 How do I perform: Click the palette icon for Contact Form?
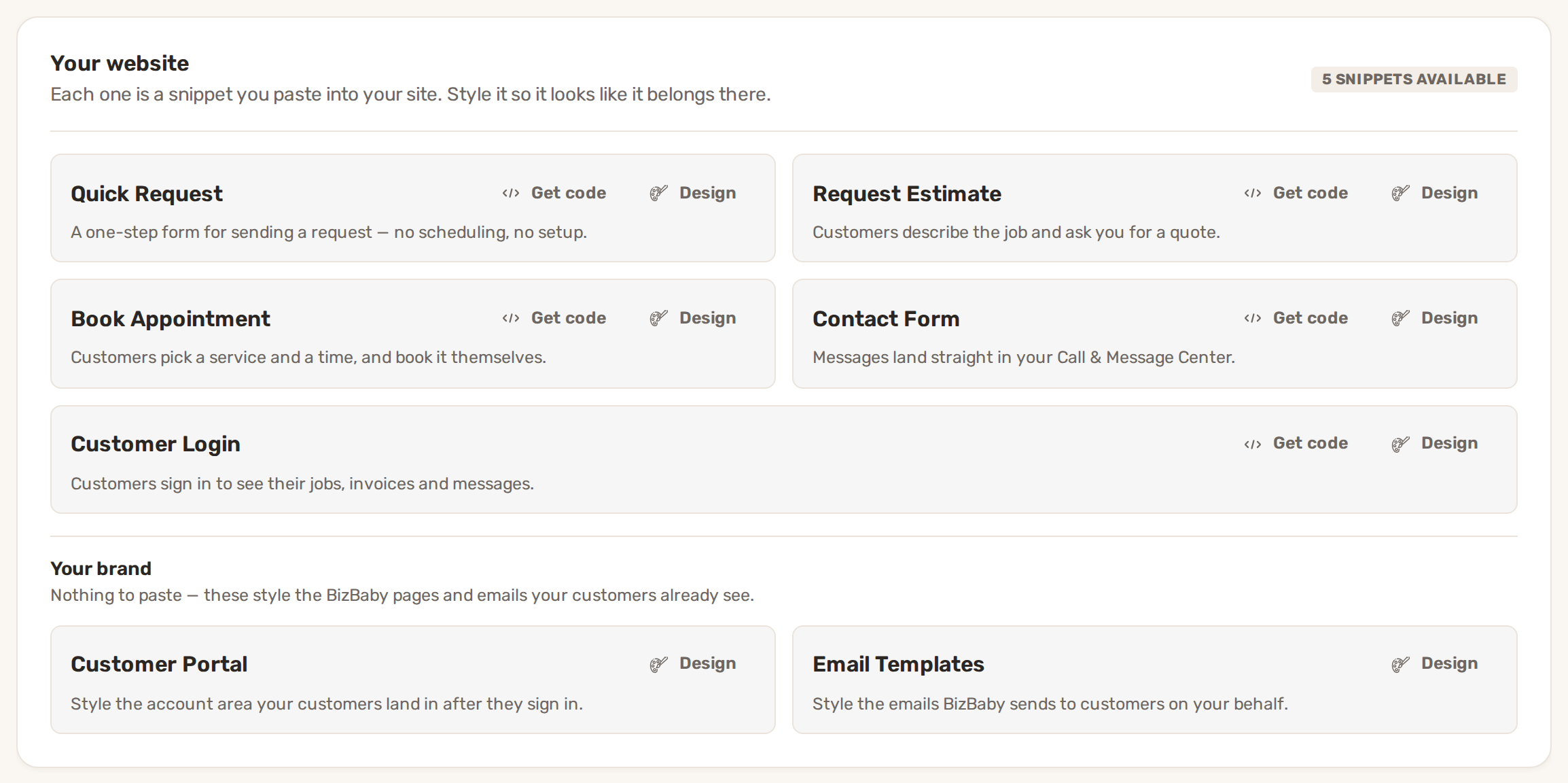point(1400,318)
